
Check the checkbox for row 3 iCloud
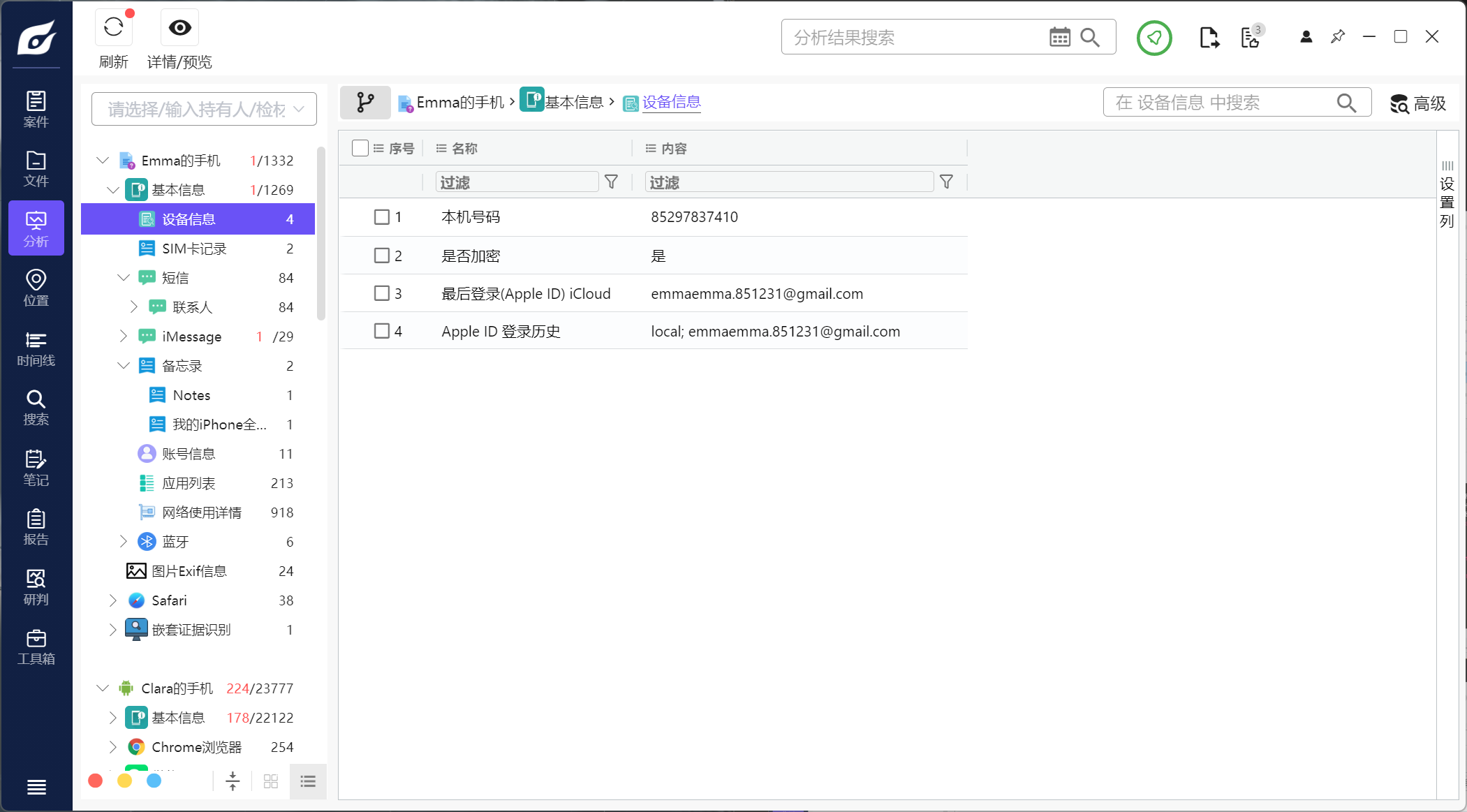(382, 293)
